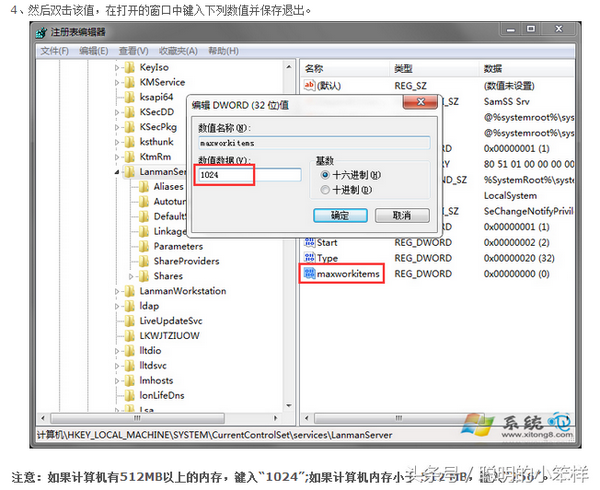The width and height of the screenshot is (600, 490).
Task: Open the 文件(F) menu
Action: (x=54, y=51)
